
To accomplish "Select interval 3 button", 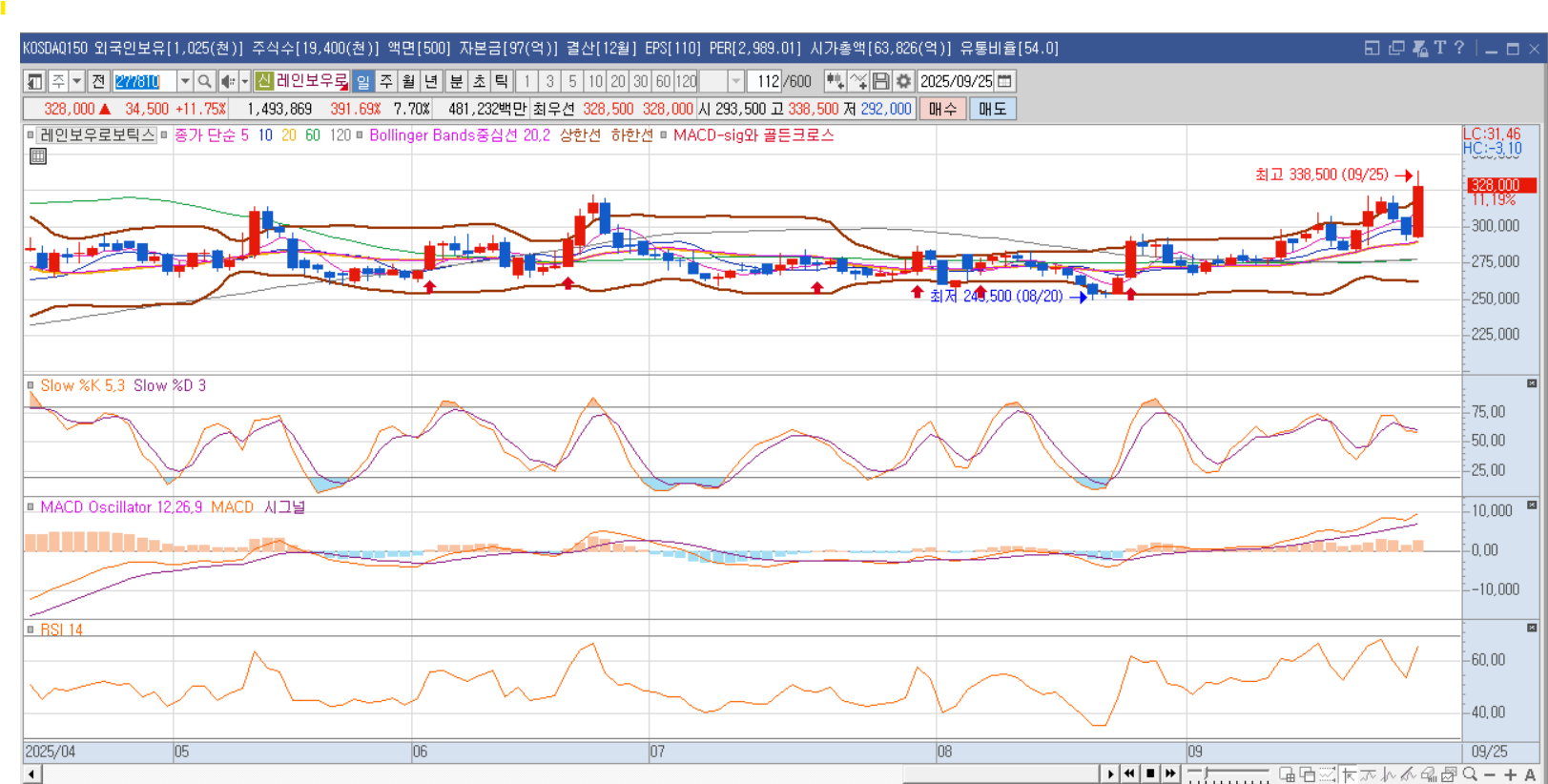I will 549,81.
